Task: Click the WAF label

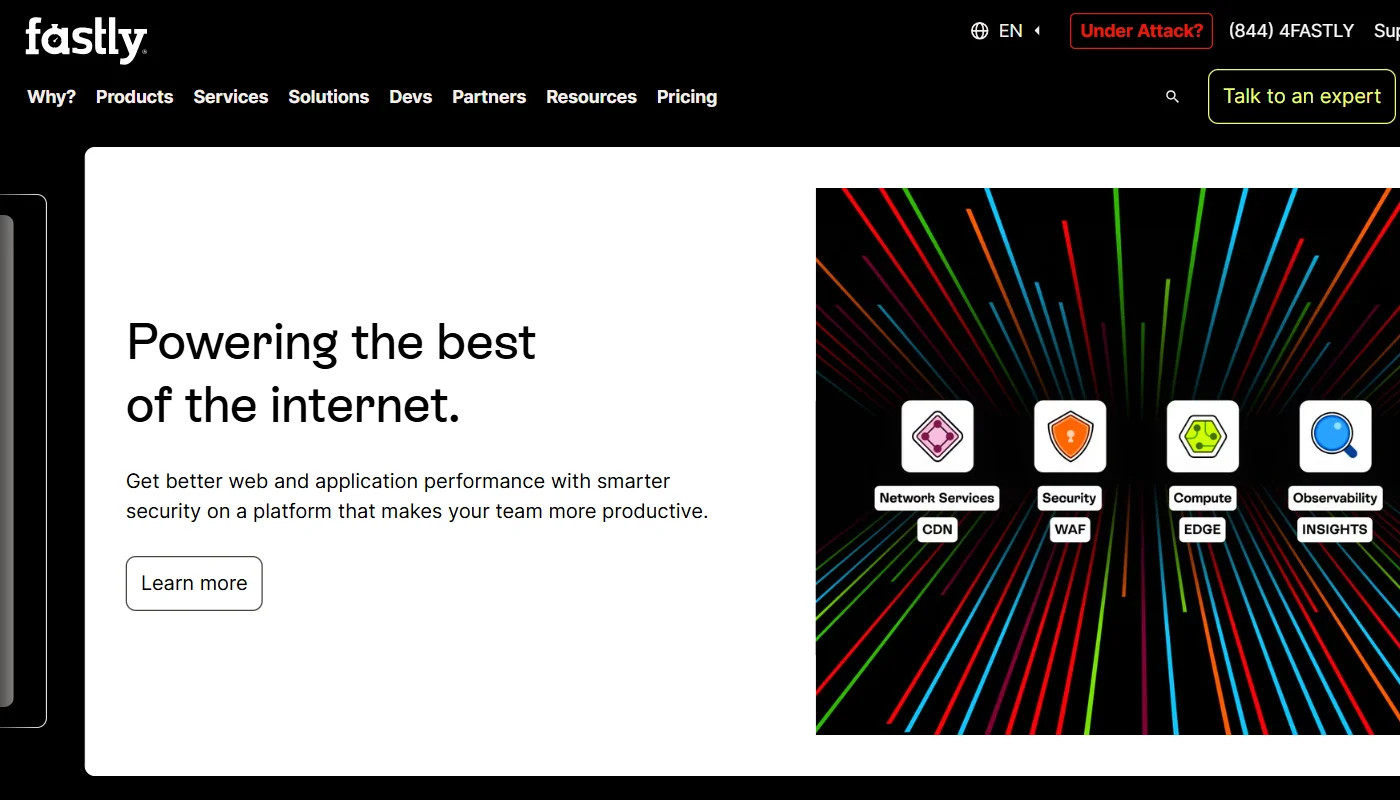Action: pos(1070,529)
